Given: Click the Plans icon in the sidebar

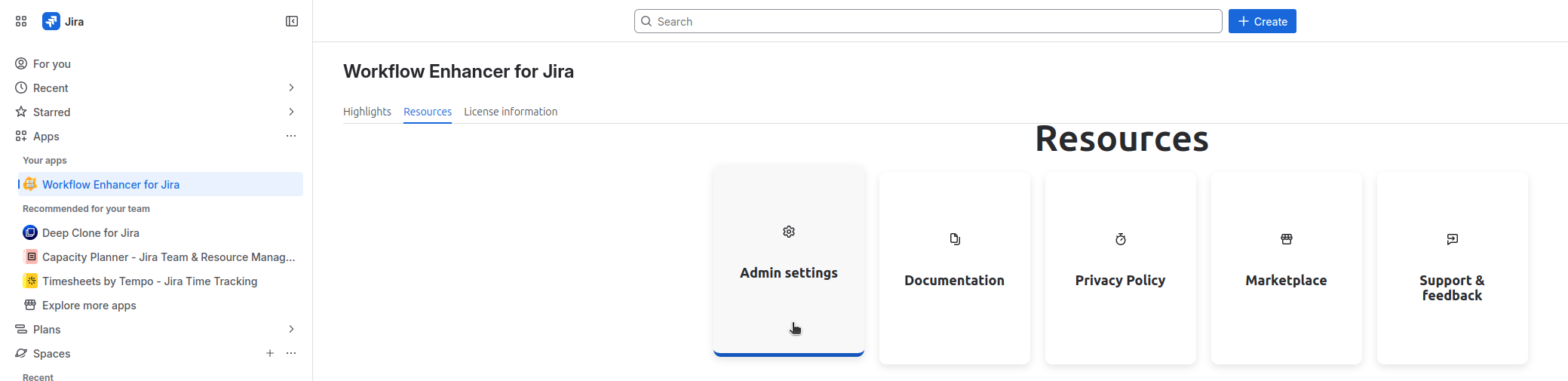Looking at the screenshot, I should (x=21, y=329).
